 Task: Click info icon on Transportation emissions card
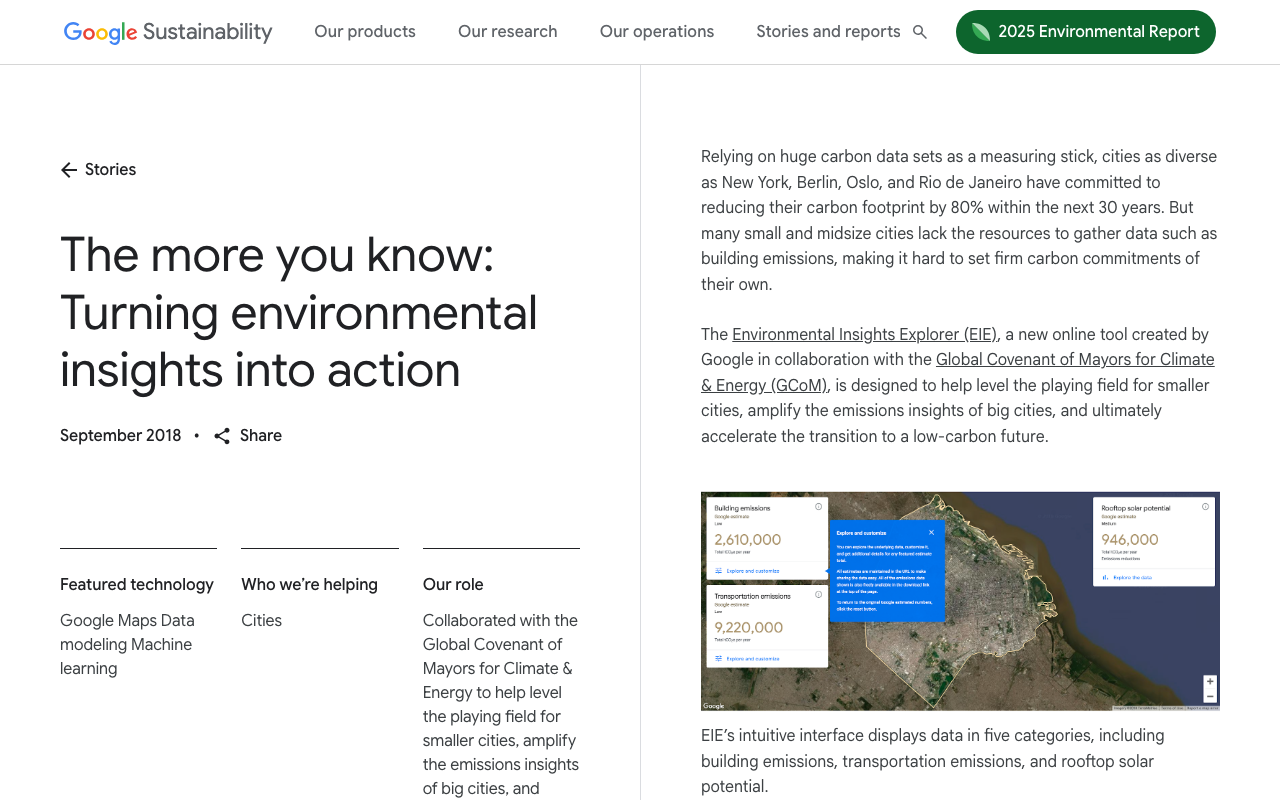[818, 594]
